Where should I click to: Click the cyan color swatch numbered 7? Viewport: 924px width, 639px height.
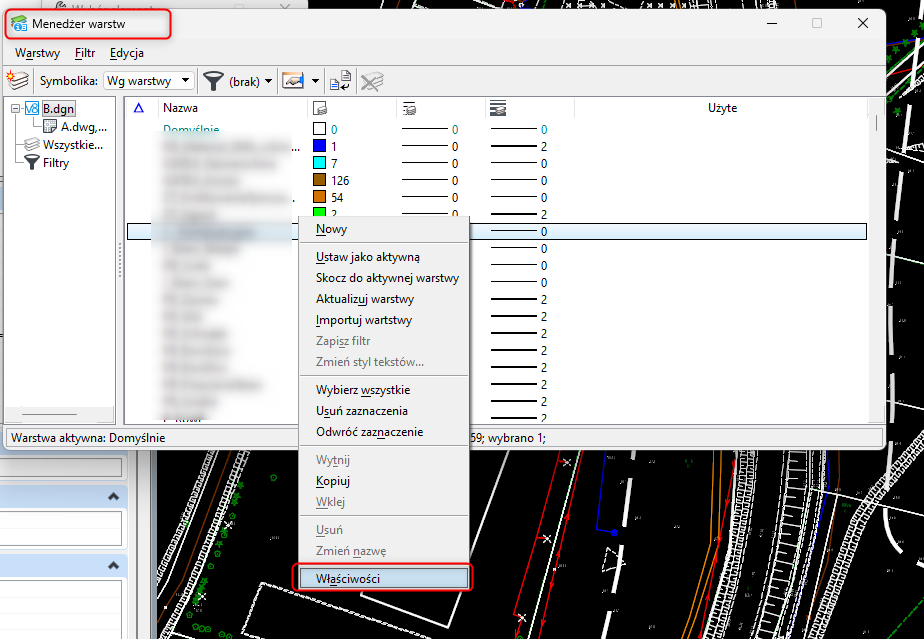point(320,163)
